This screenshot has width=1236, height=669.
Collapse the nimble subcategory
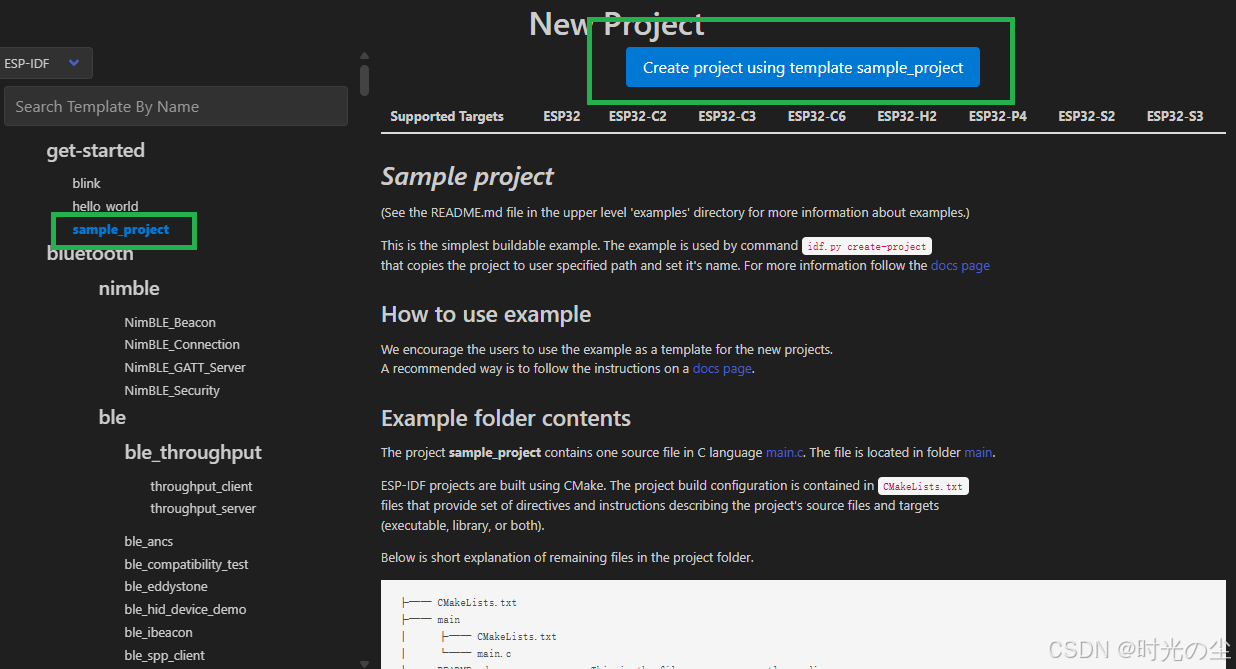(129, 288)
